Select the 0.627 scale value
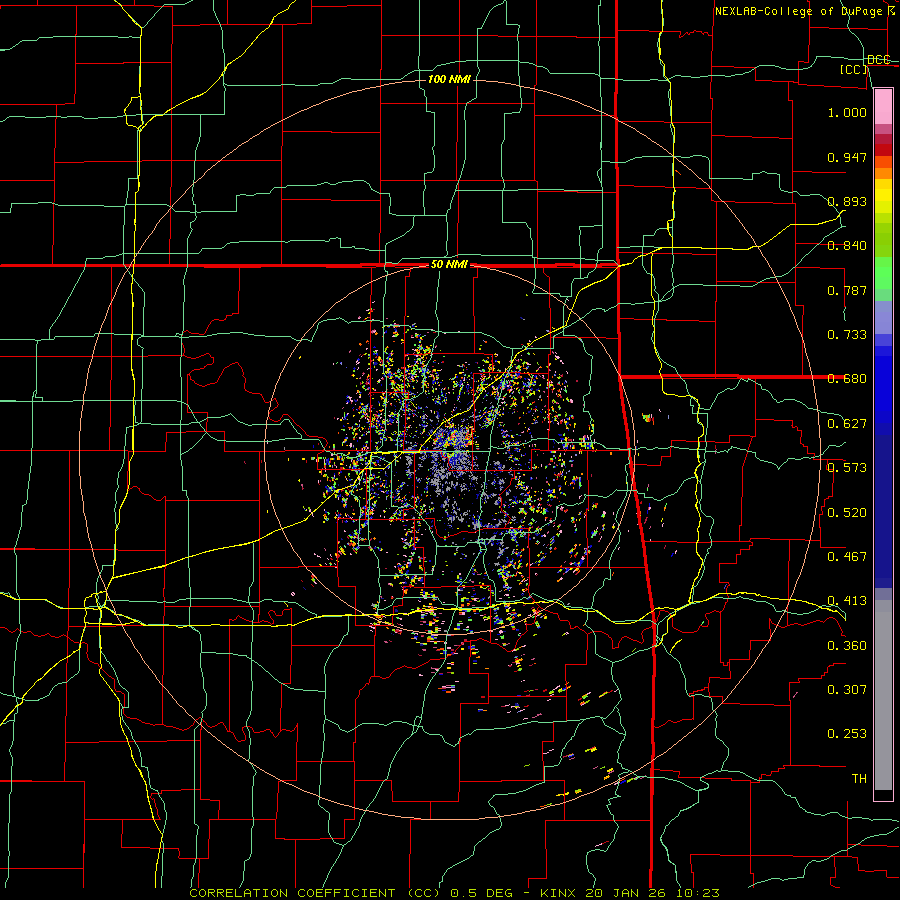The width and height of the screenshot is (900, 900). click(x=847, y=424)
